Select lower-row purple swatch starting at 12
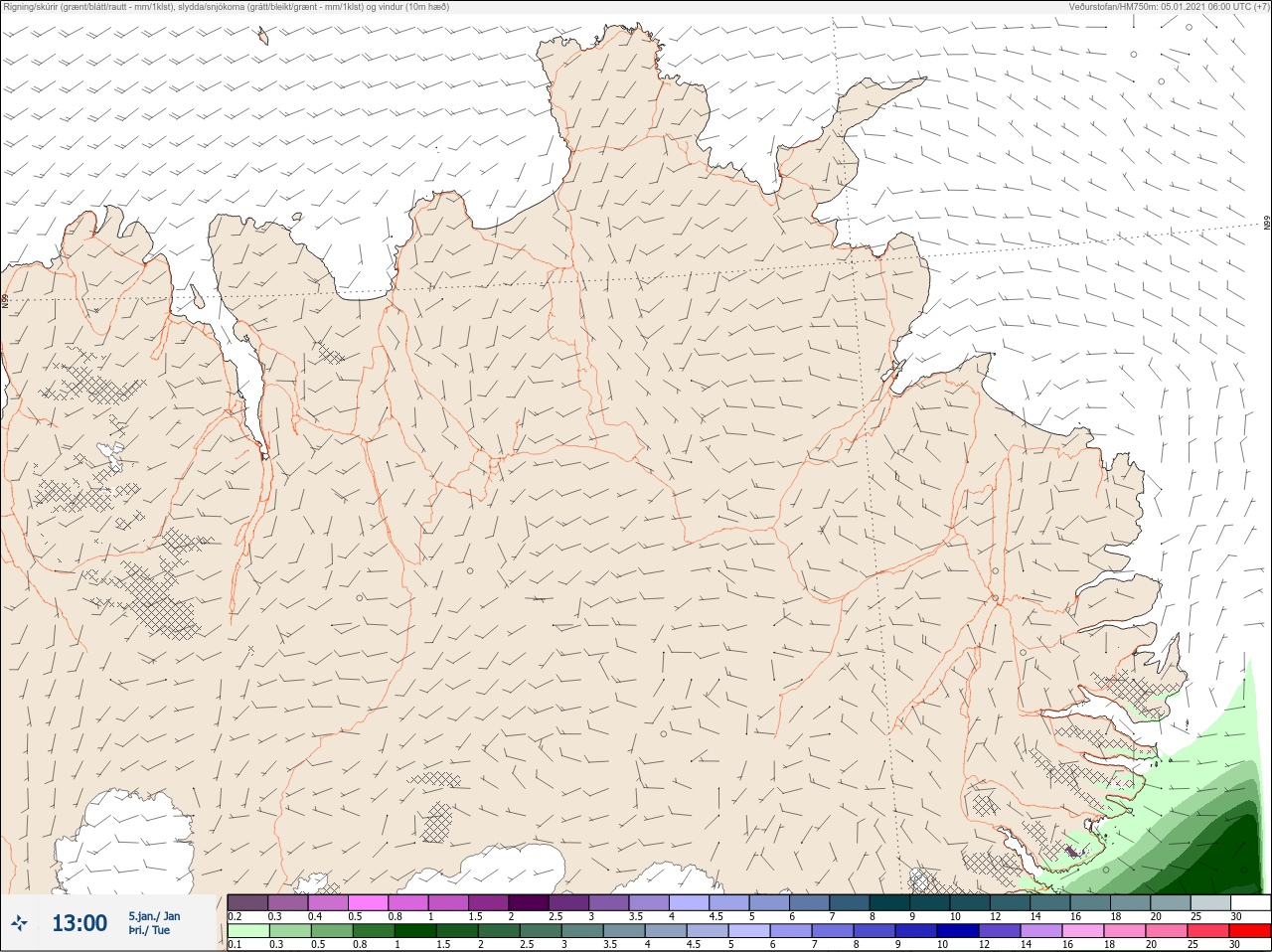The height and width of the screenshot is (952, 1272). coord(1001,931)
